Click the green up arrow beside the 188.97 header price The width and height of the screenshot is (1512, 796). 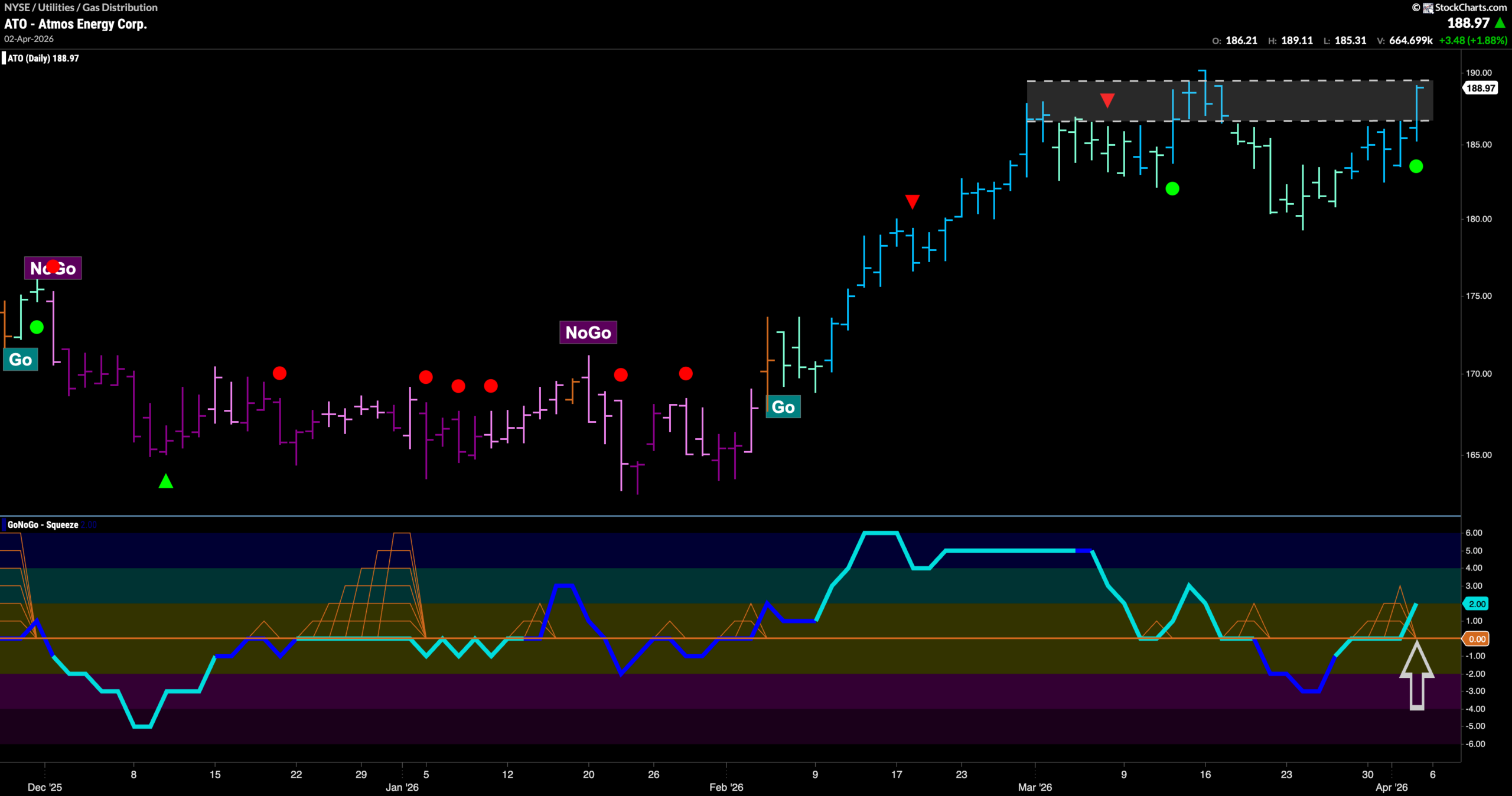coord(1500,23)
